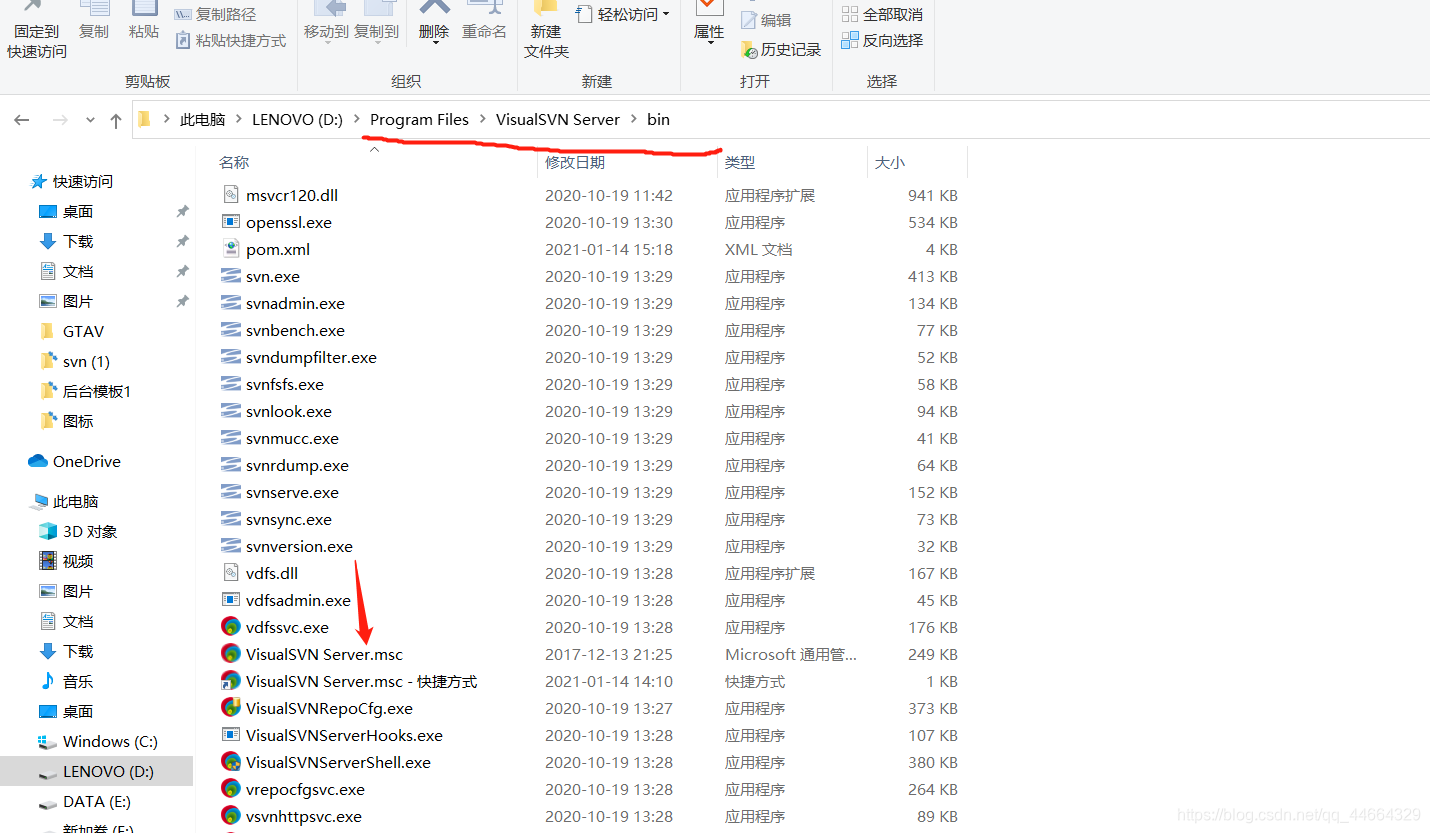Click 复制路径 in the ribbon
The height and width of the screenshot is (833, 1430).
(x=215, y=14)
